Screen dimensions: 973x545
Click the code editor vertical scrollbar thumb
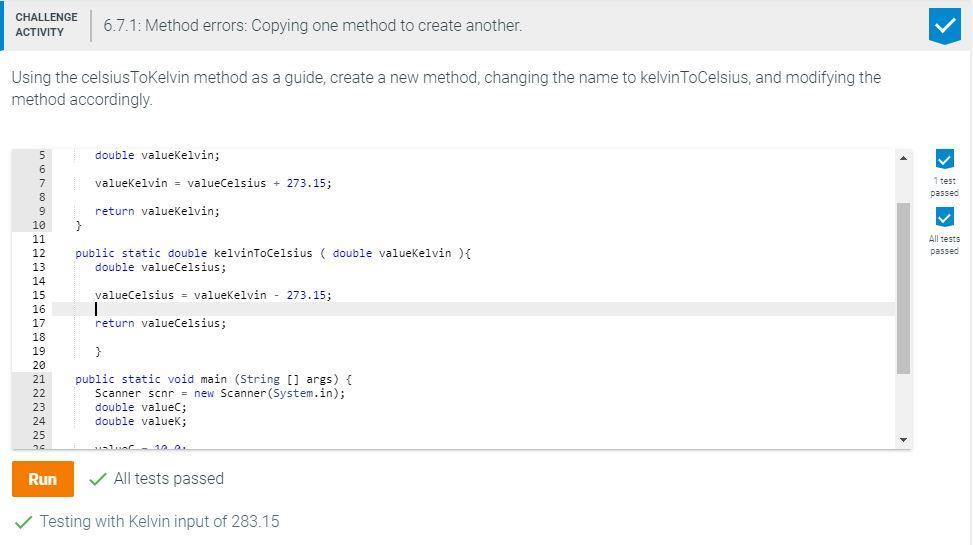904,288
